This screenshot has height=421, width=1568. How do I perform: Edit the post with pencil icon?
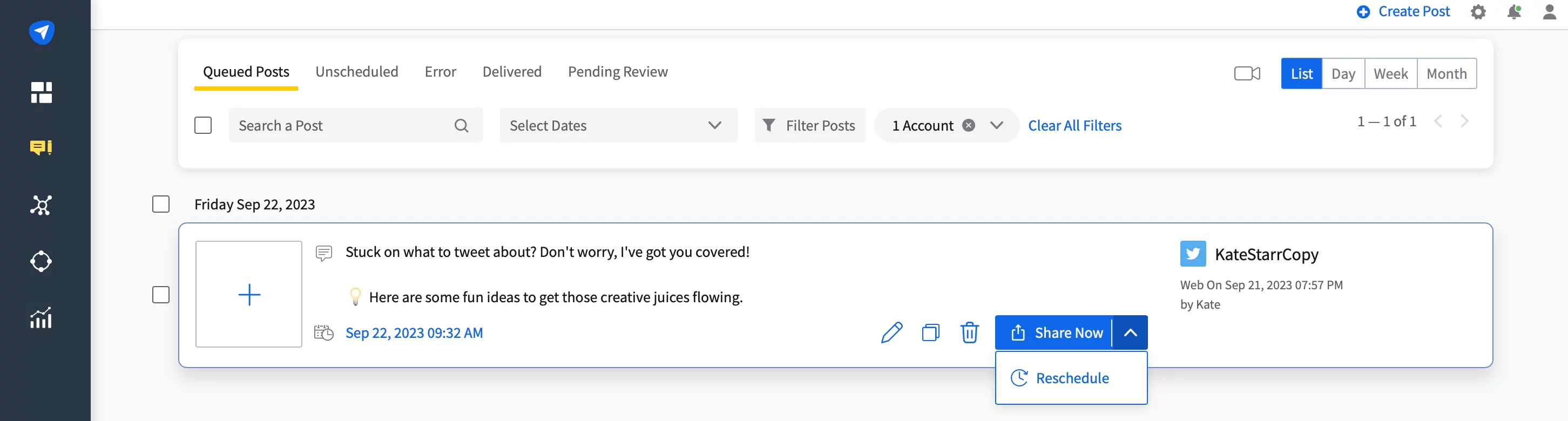click(x=892, y=333)
